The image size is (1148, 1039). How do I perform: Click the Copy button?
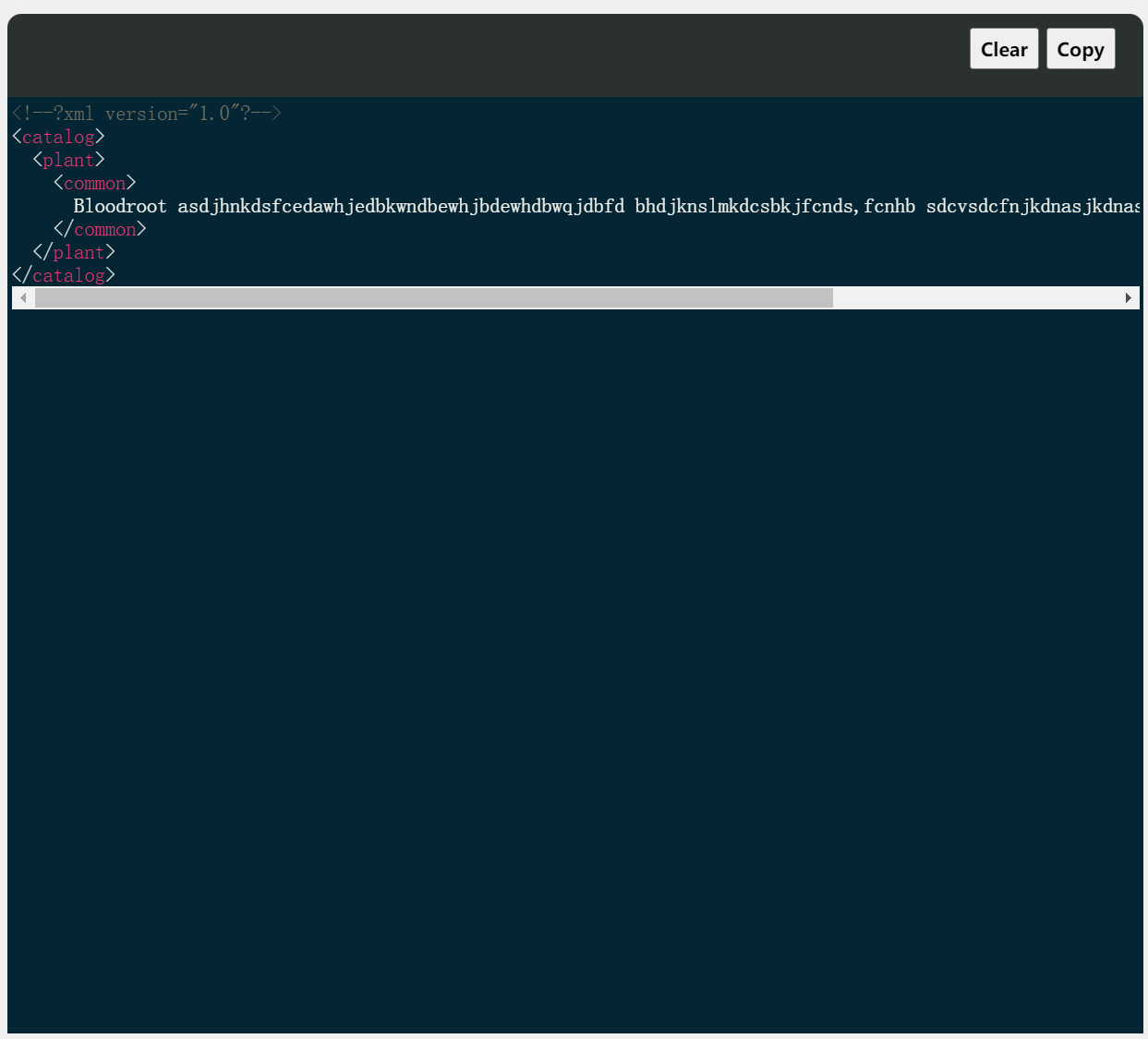point(1081,48)
